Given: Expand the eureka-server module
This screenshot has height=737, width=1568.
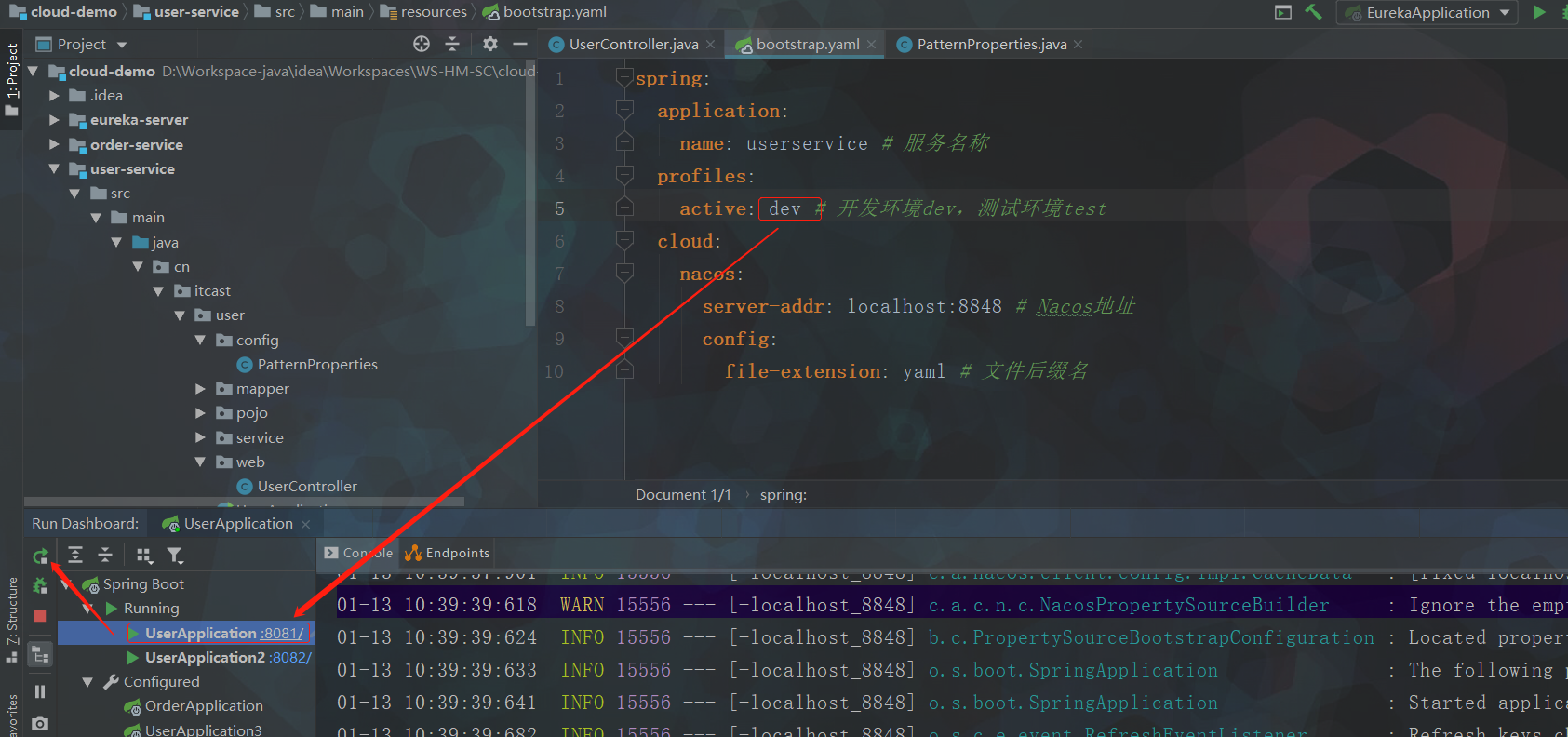Looking at the screenshot, I should point(54,119).
